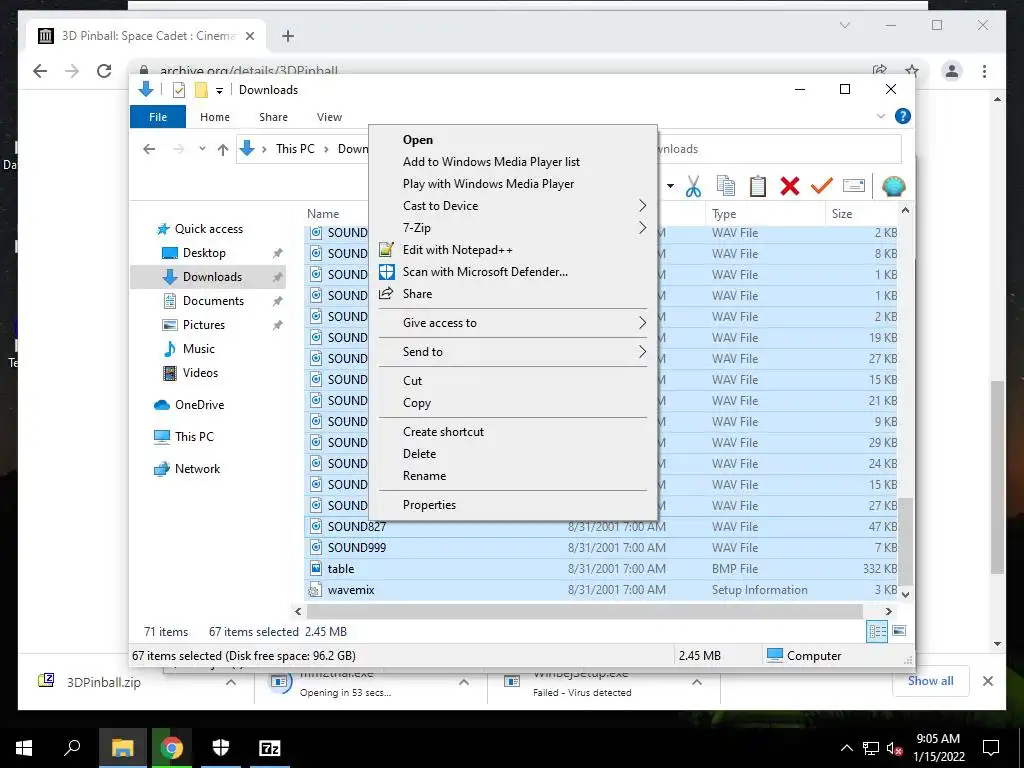Close the Chrome downloads bar
Screen dimensions: 1024x768
(988, 681)
